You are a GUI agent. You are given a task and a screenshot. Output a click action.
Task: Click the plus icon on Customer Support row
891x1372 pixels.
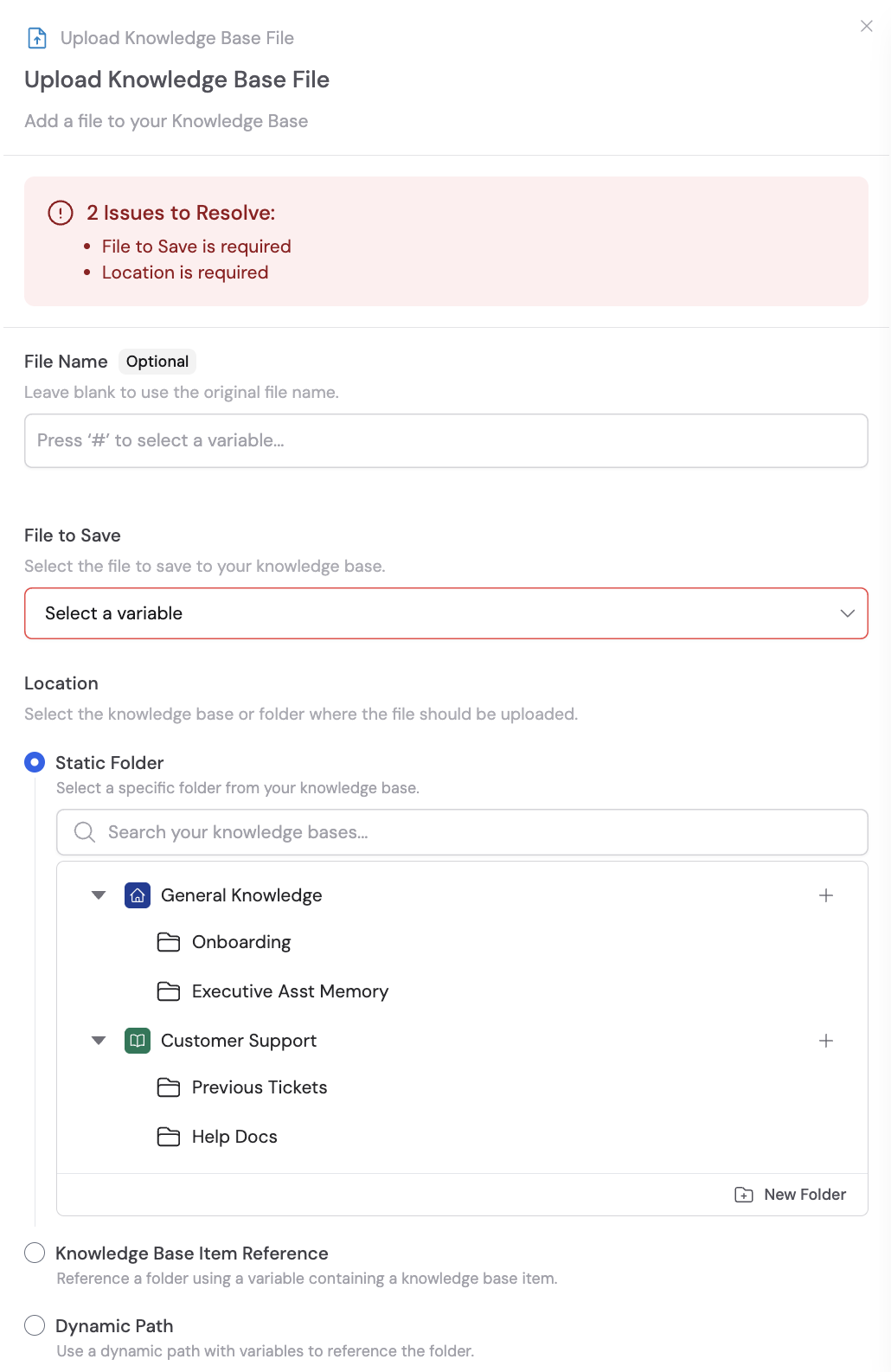point(826,1041)
